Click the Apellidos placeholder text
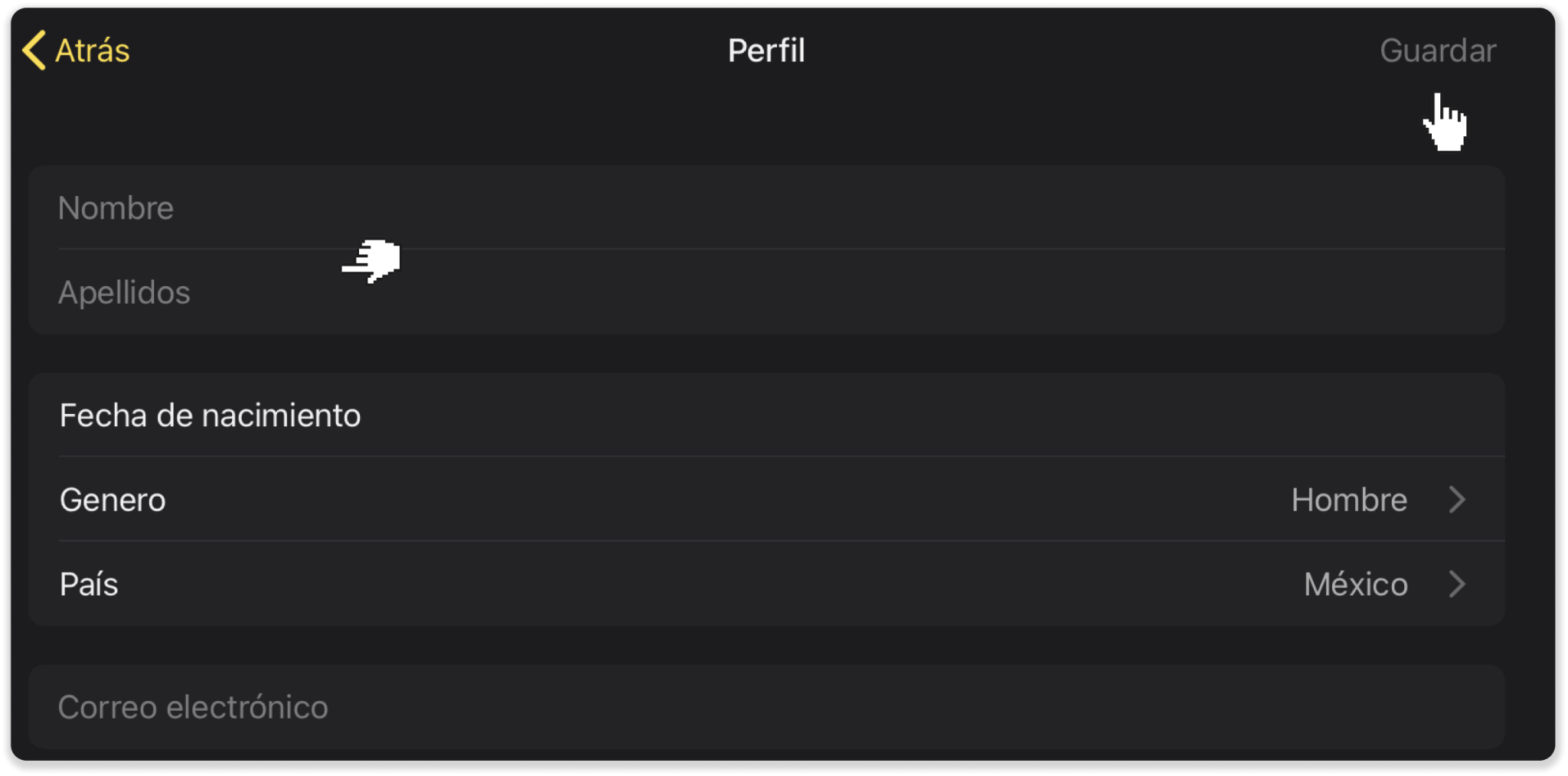The width and height of the screenshot is (1568, 776). 124,292
